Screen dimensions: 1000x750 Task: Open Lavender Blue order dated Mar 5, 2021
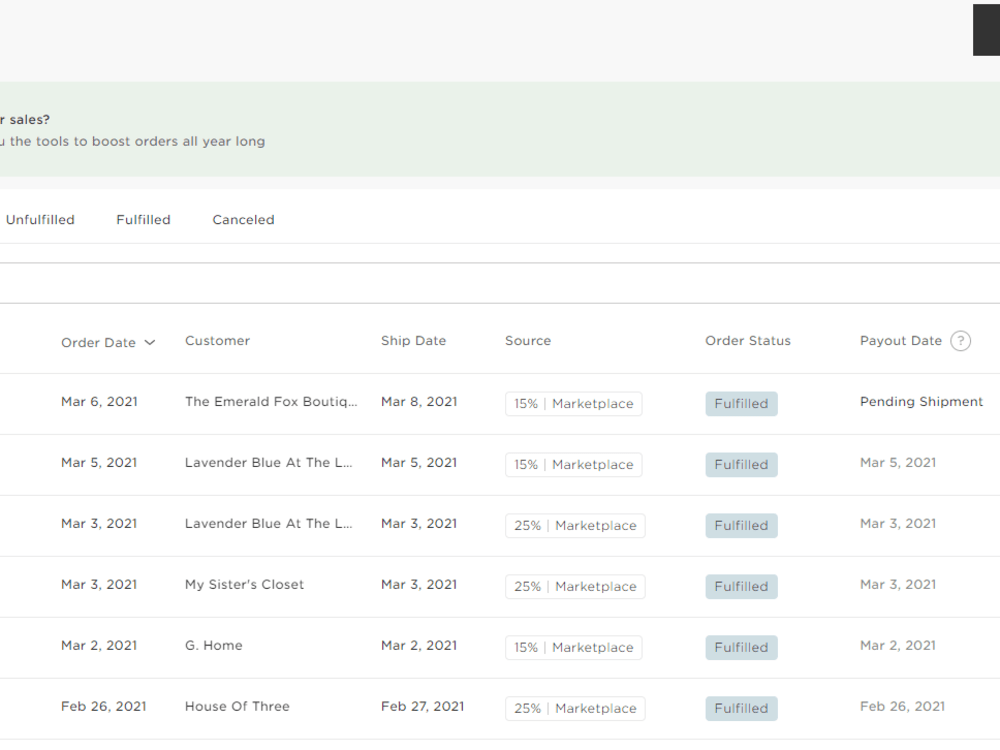point(268,463)
